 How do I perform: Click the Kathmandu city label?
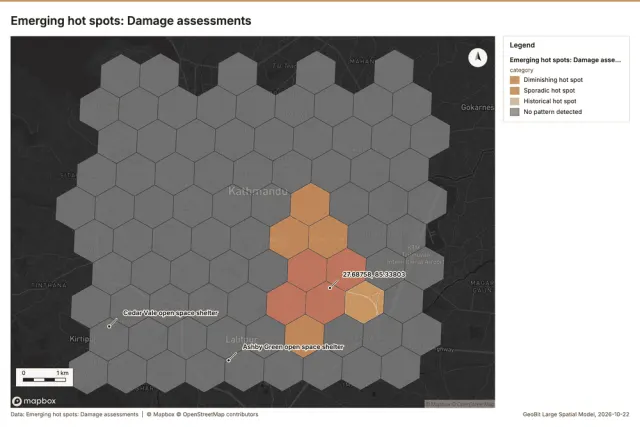click(x=258, y=191)
